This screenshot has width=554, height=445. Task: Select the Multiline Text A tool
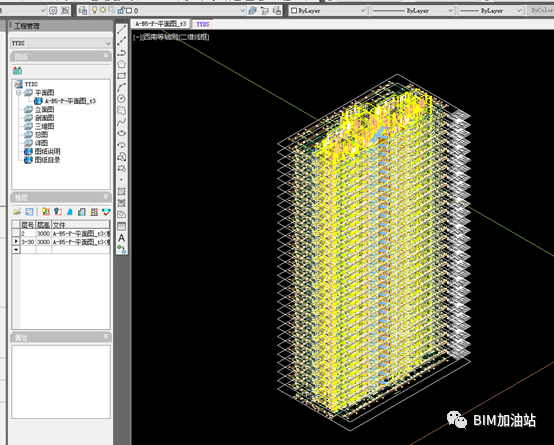122,238
